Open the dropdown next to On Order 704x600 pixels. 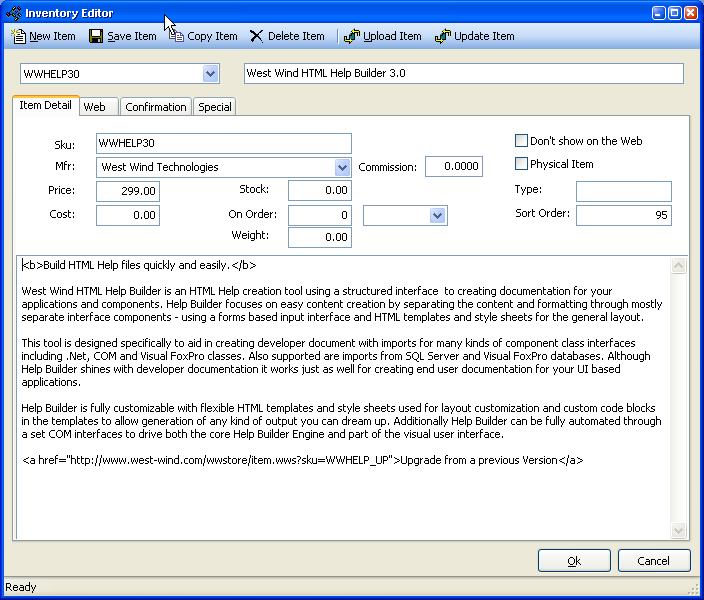437,215
